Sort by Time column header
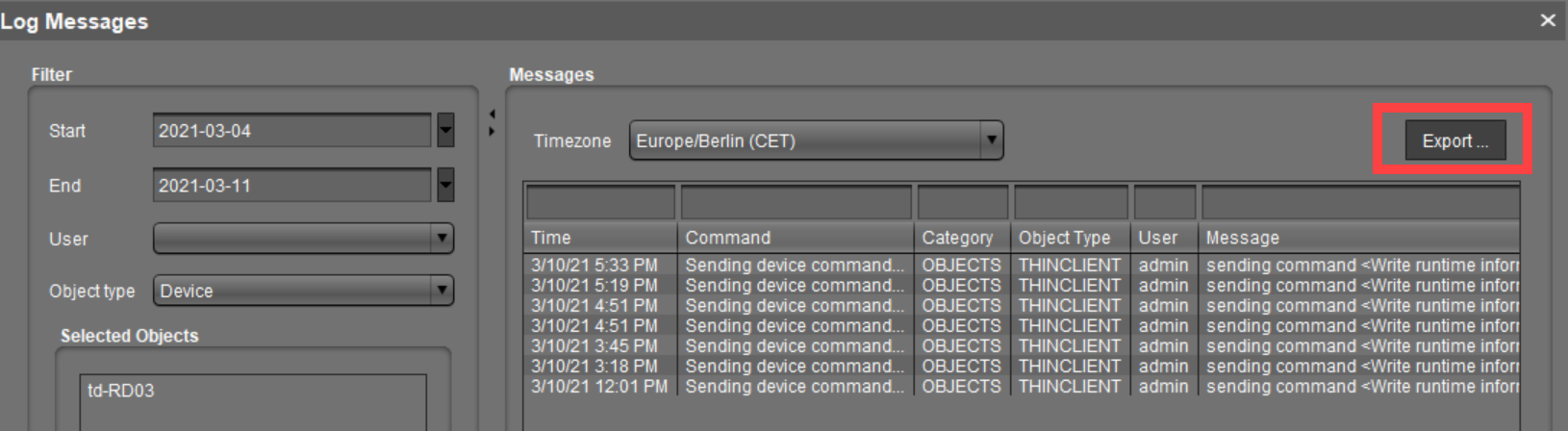 (600, 238)
